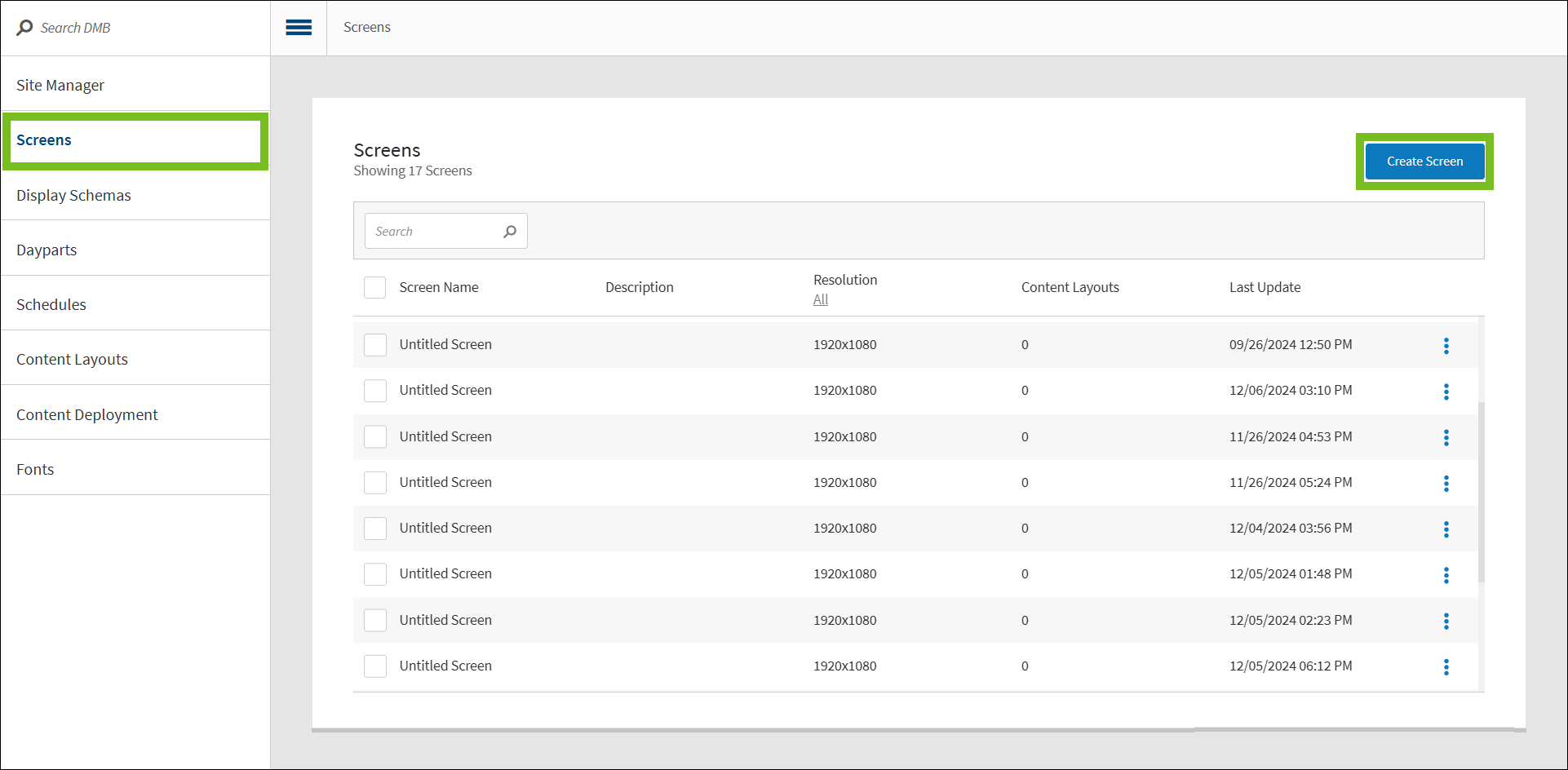This screenshot has height=770, width=1568.
Task: Check the box for the 09/26/2024 12:50 PM screen
Action: (374, 345)
